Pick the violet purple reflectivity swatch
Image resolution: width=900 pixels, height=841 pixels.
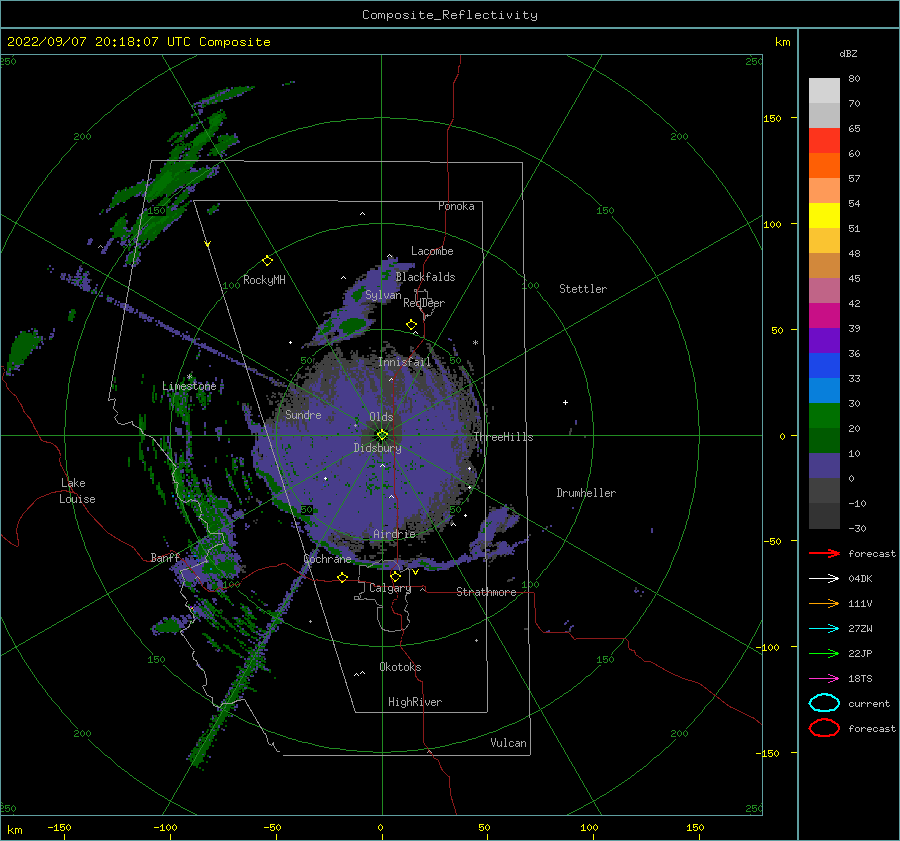[824, 340]
